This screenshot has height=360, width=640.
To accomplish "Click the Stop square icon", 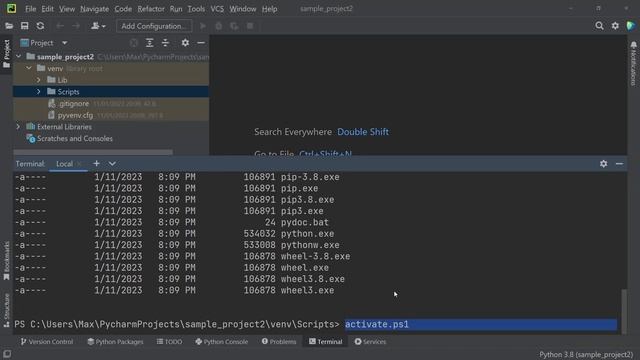I will [250, 26].
